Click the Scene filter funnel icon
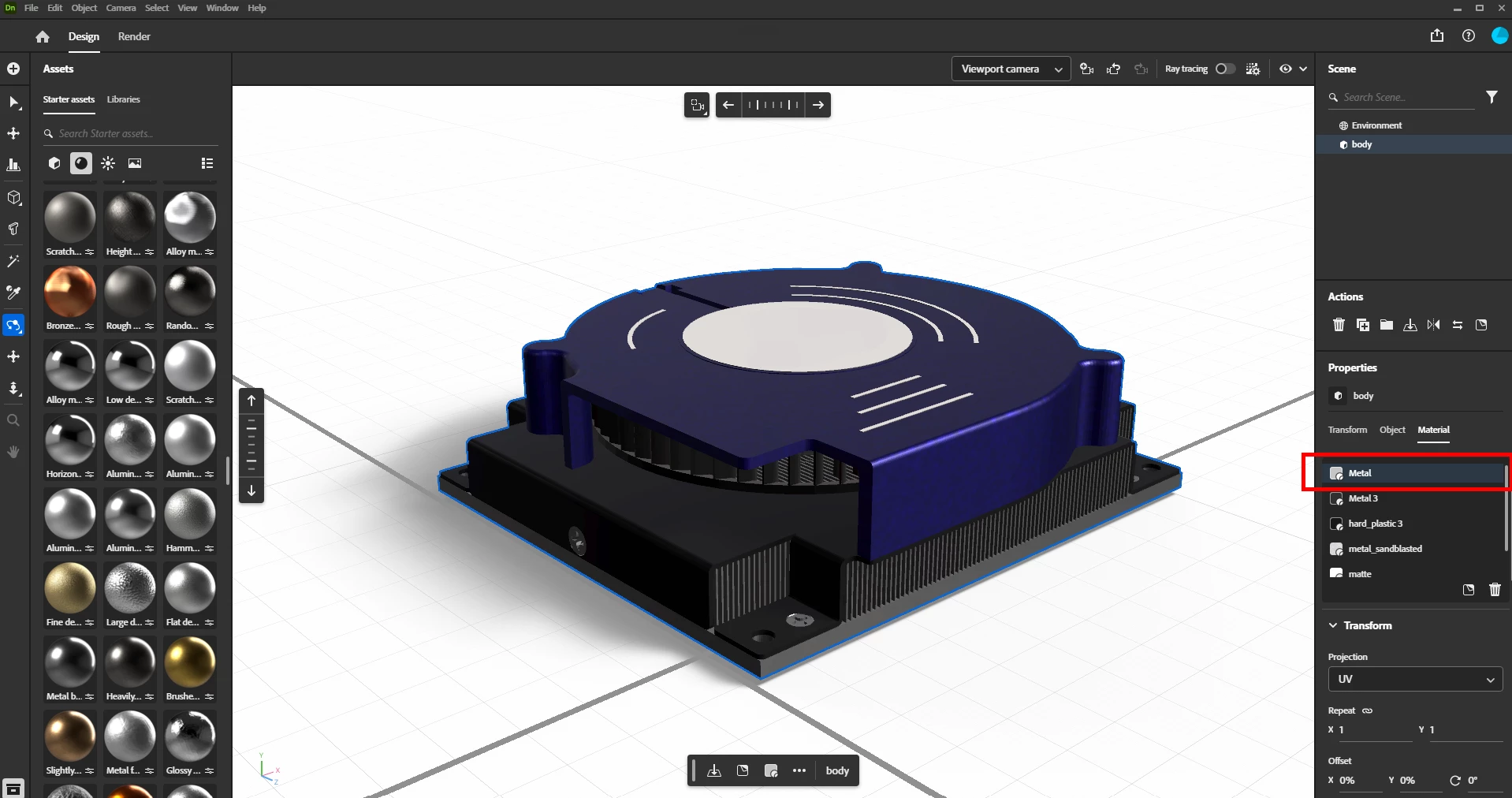This screenshot has width=1512, height=798. (1492, 97)
